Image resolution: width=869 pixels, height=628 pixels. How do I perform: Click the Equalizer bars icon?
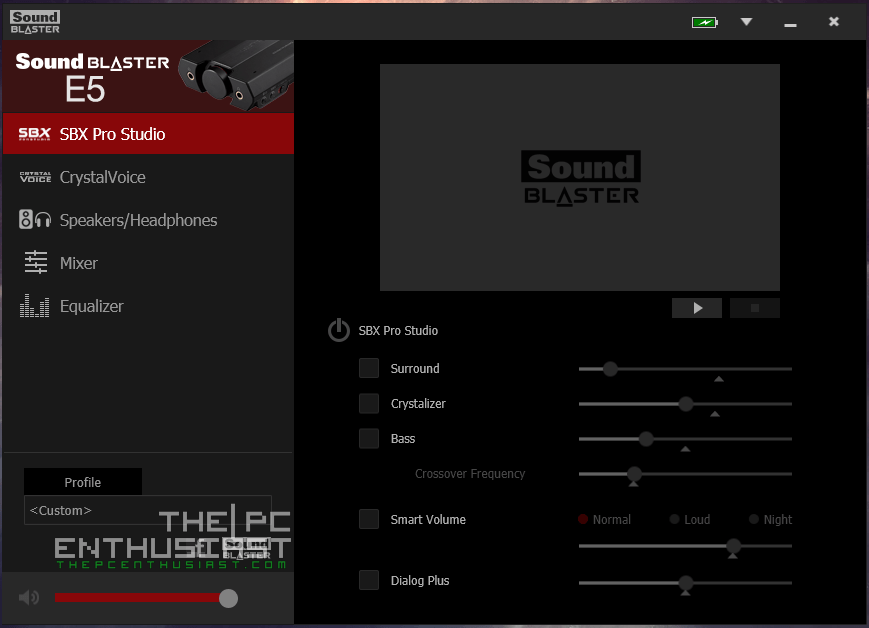(x=34, y=305)
